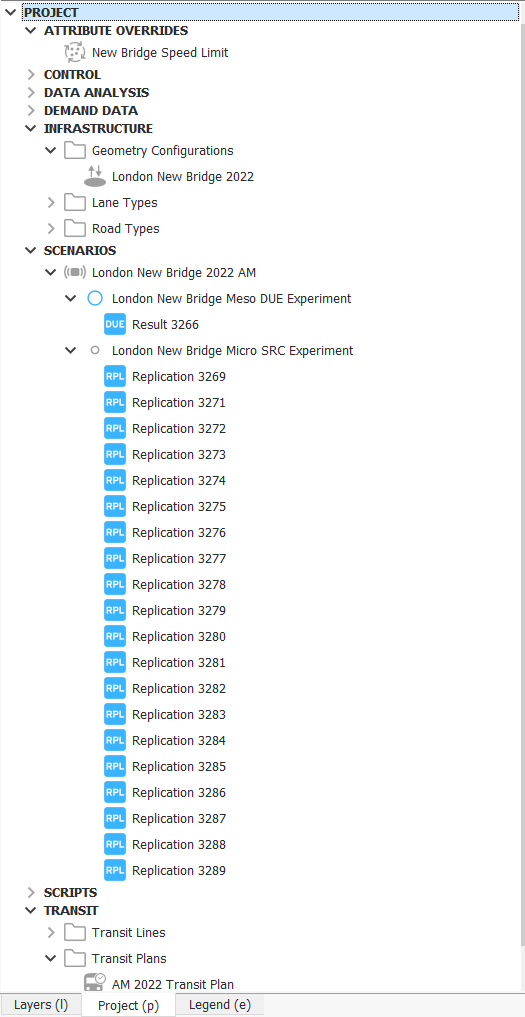Expand the Transit Lines folder
Screen dimensions: 525x1017
click(51, 933)
